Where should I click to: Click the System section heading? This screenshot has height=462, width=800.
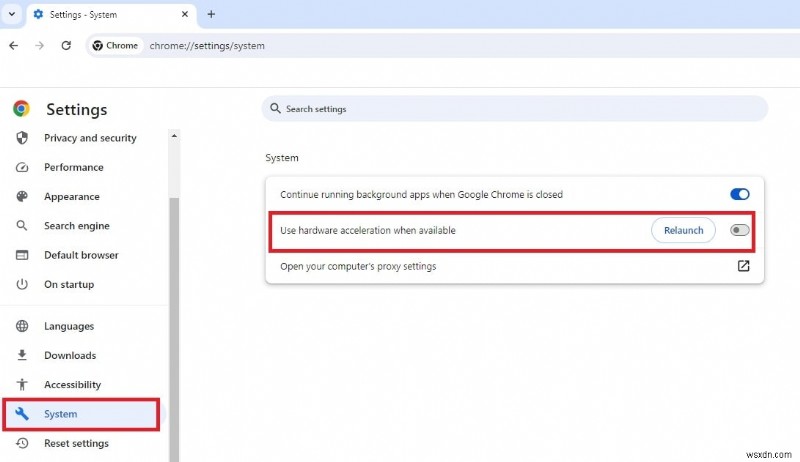282,158
